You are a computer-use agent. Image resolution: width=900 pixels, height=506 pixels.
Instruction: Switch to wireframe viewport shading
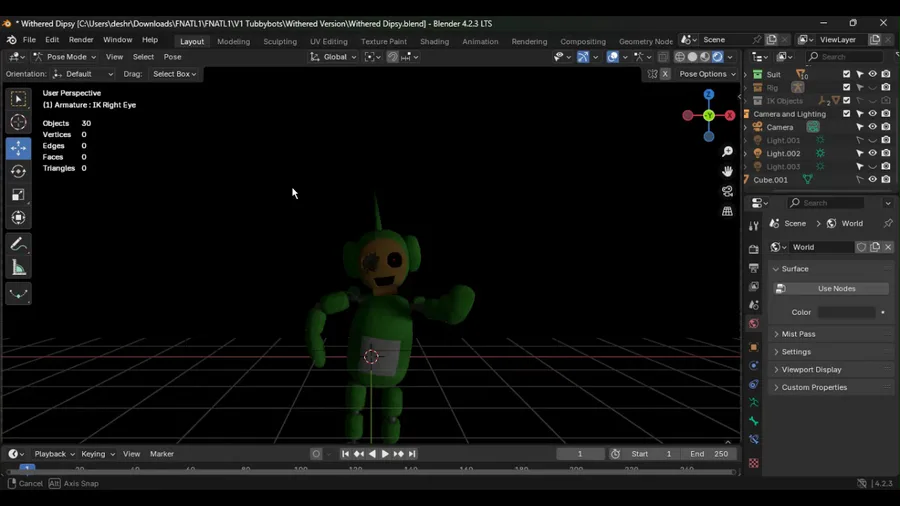pyautogui.click(x=680, y=57)
